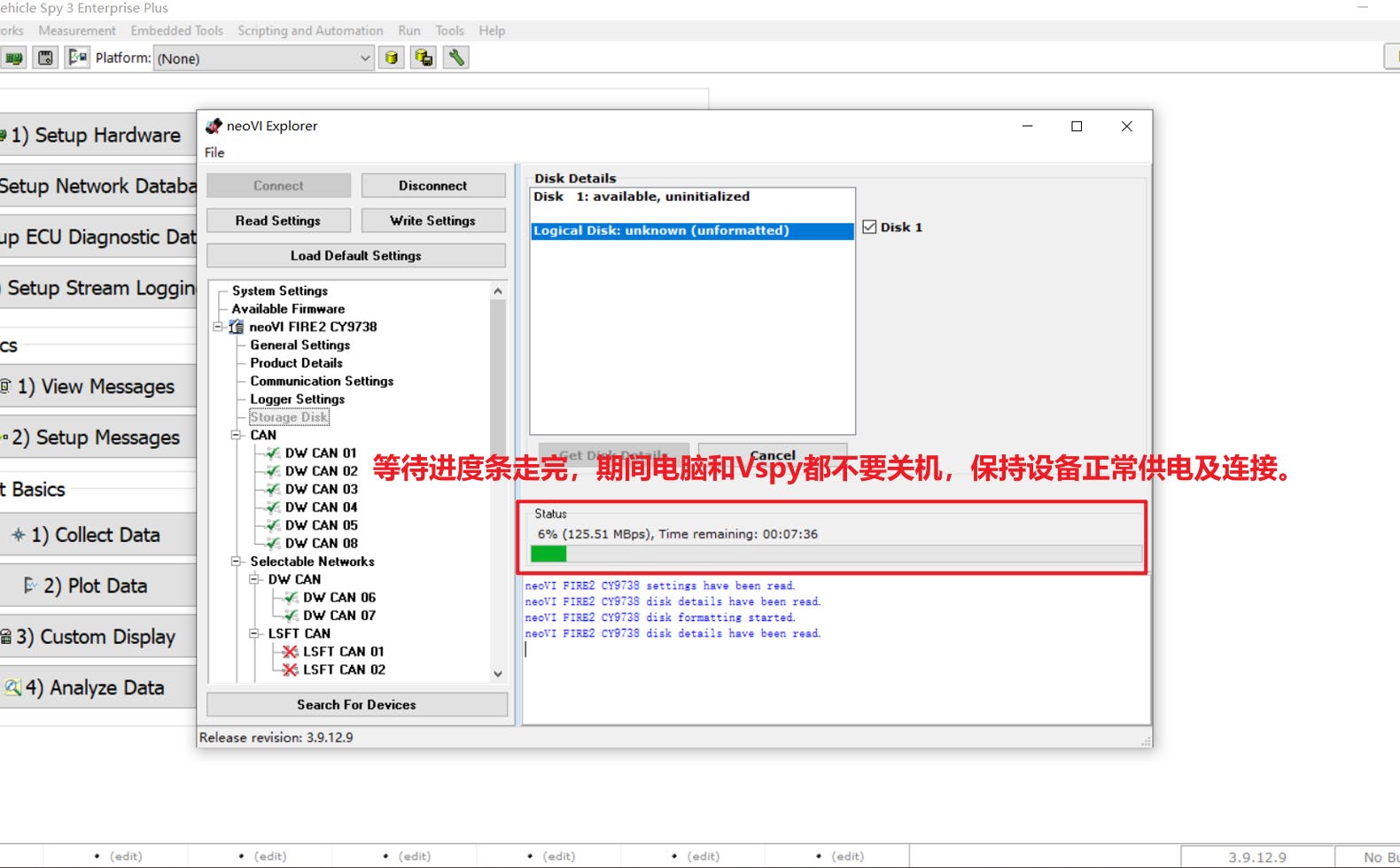Select Product Details in the tree
The image size is (1400, 868).
coord(296,363)
